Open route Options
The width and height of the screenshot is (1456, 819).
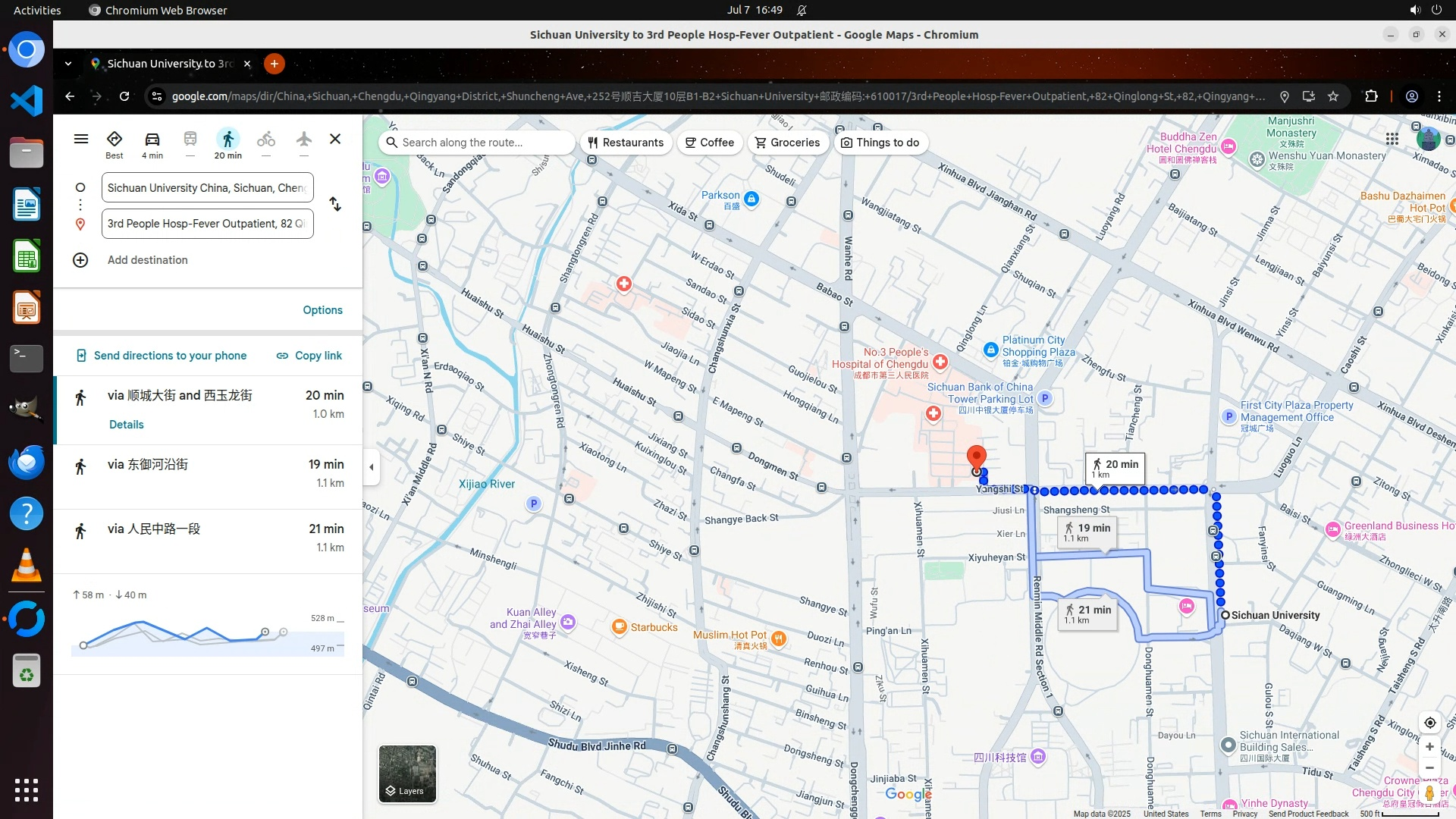point(322,310)
